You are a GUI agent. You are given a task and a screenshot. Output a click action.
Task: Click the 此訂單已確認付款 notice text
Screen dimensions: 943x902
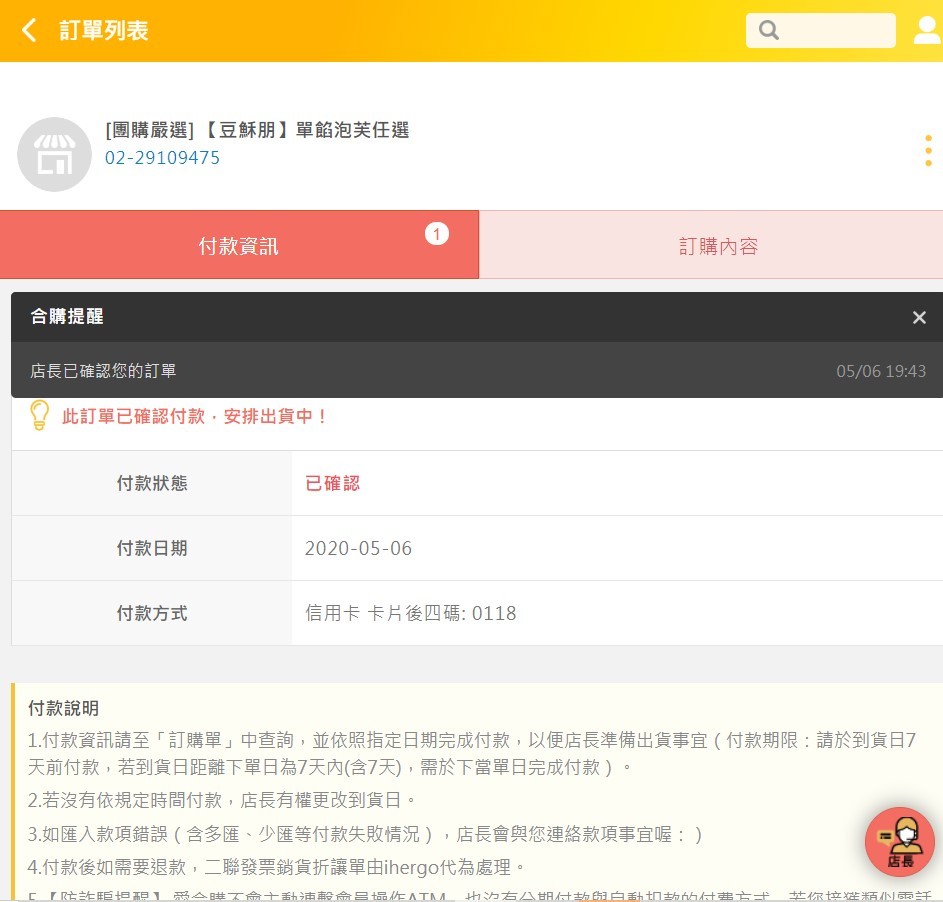[195, 416]
